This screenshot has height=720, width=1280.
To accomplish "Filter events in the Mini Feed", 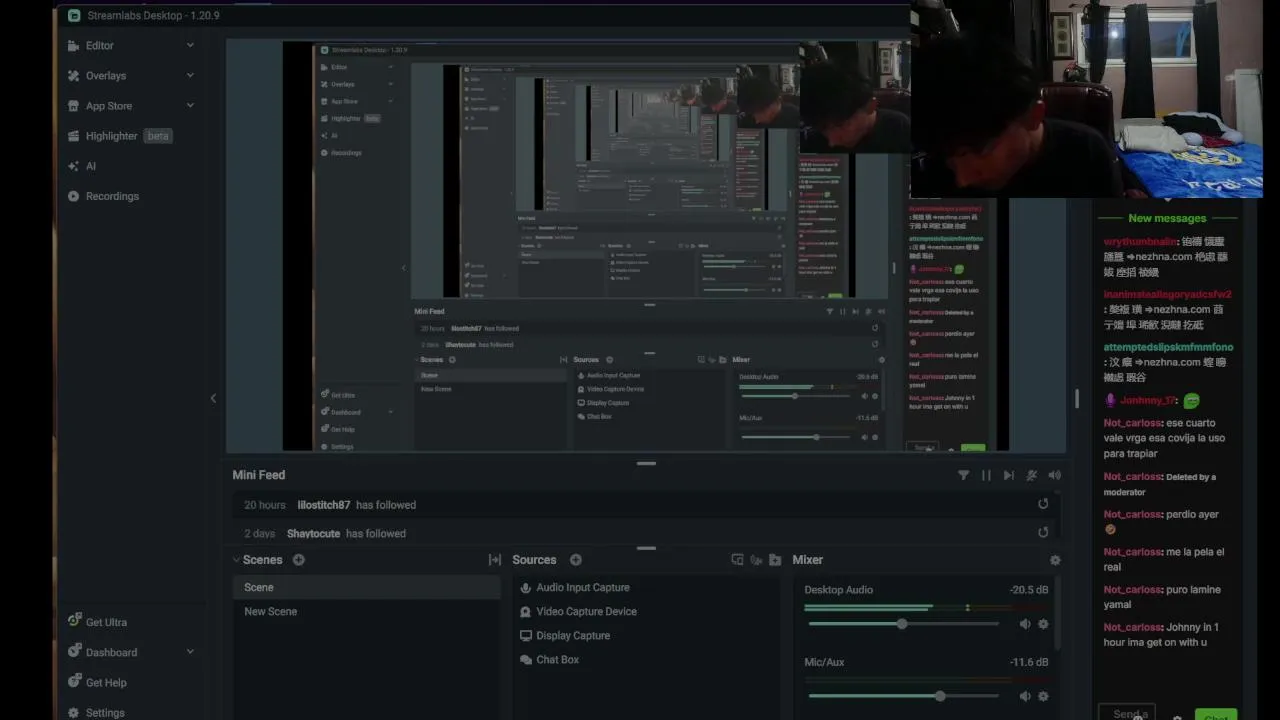I will [963, 476].
